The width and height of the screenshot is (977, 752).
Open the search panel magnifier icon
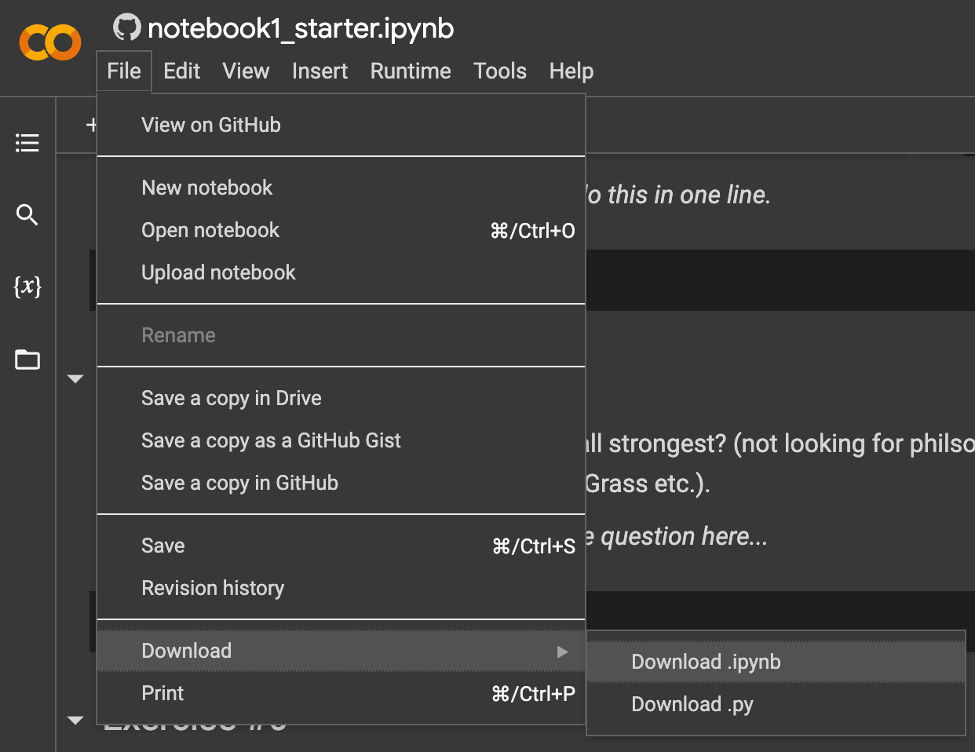coord(27,214)
